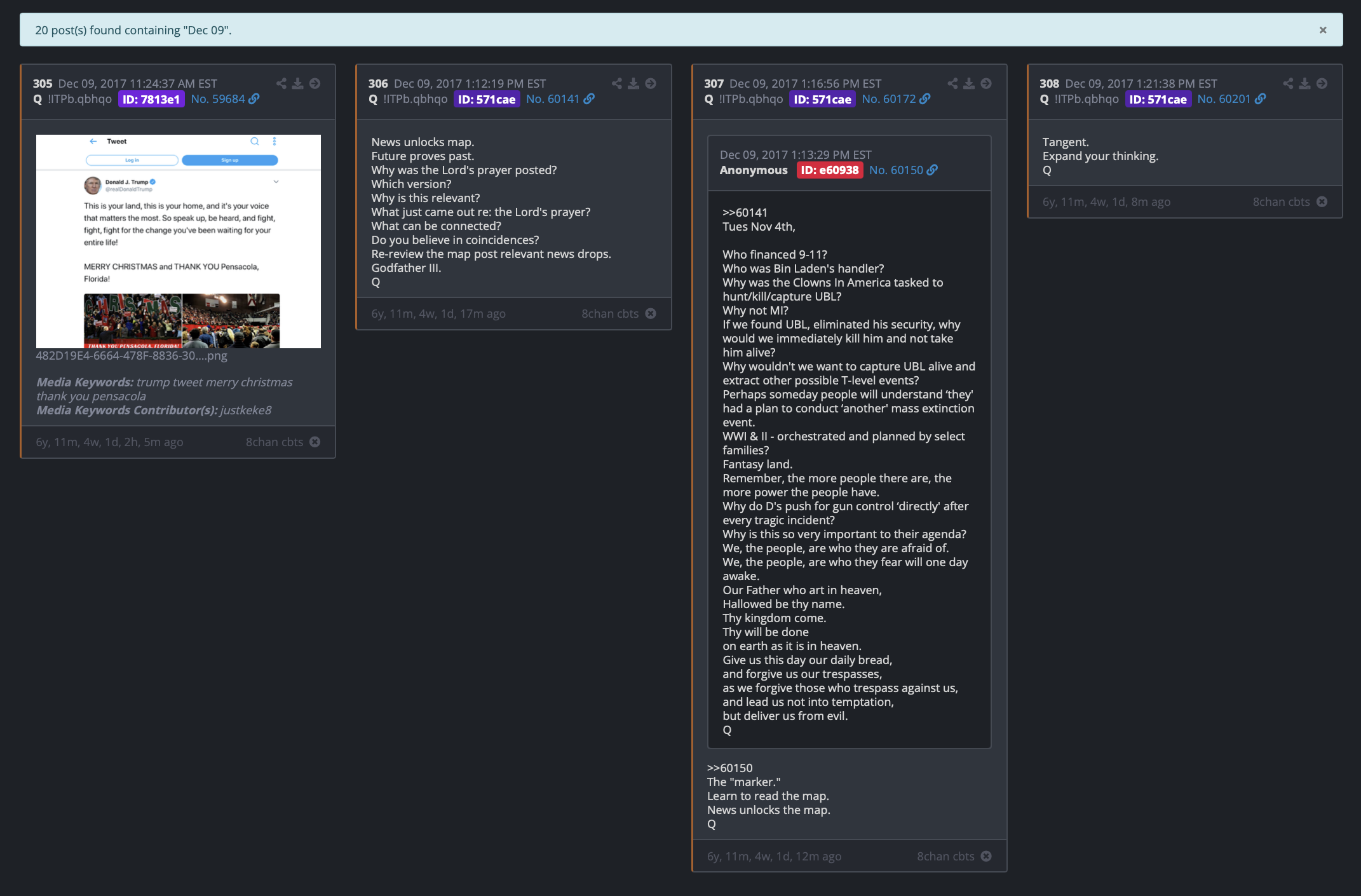Share post 307 via share icon
The height and width of the screenshot is (896, 1361).
pos(952,83)
